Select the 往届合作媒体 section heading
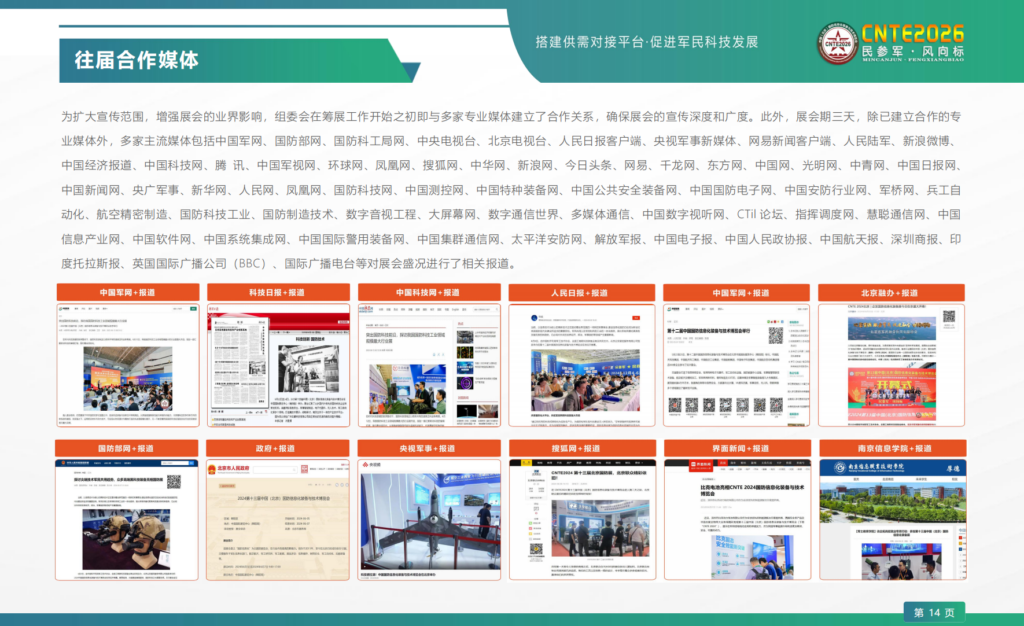 coord(136,59)
